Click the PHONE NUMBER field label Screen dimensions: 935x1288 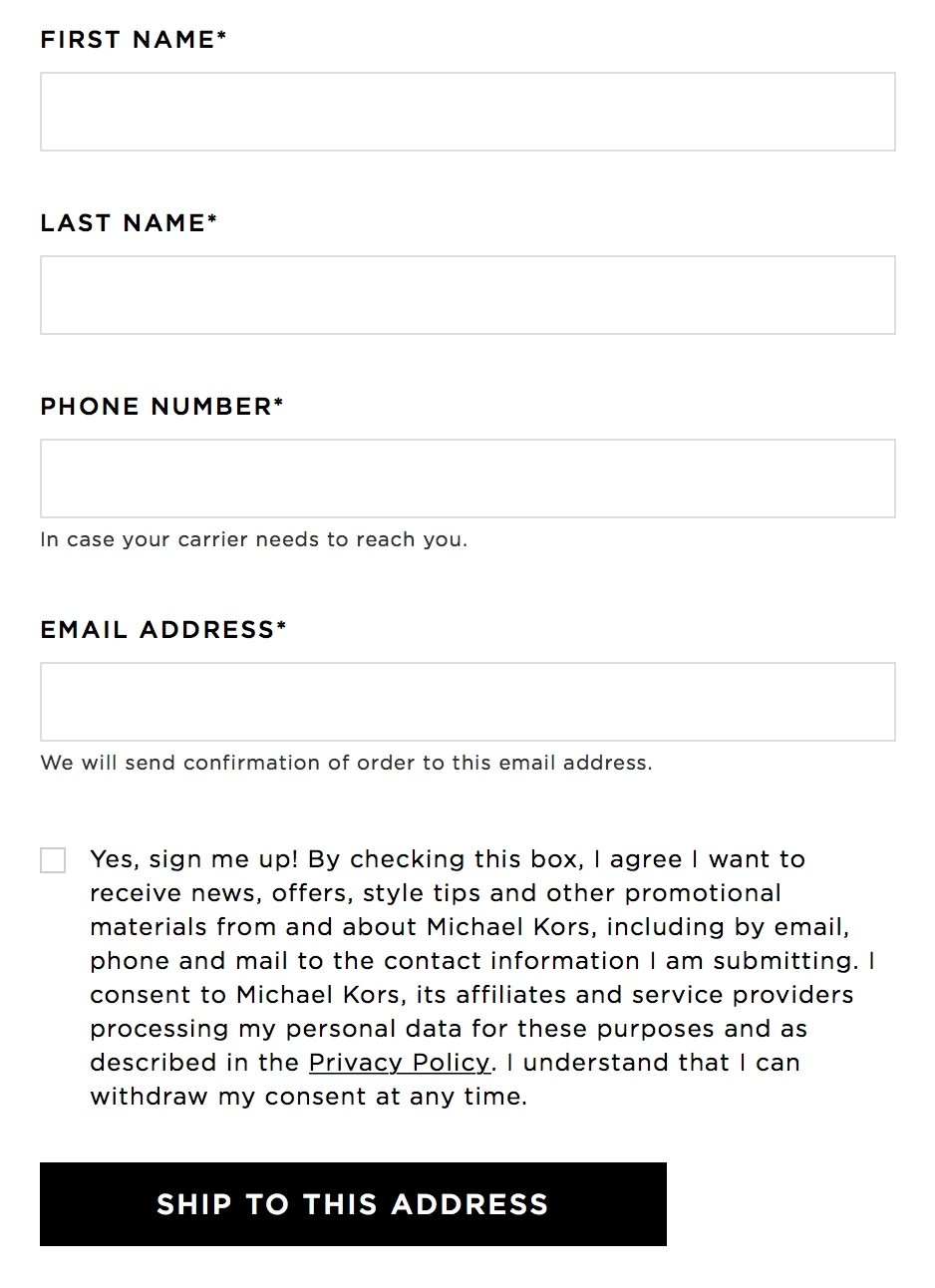(x=156, y=407)
